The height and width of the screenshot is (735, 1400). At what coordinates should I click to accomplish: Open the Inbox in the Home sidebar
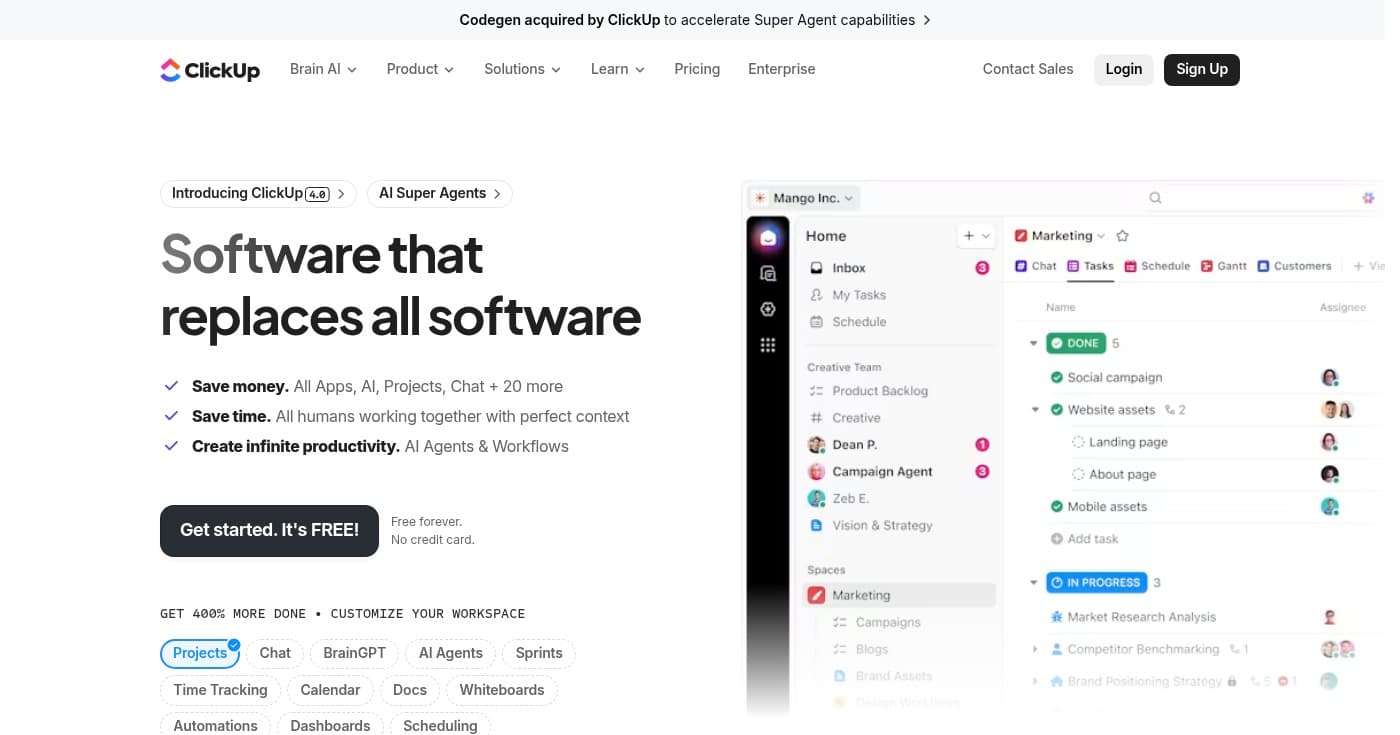click(x=847, y=267)
